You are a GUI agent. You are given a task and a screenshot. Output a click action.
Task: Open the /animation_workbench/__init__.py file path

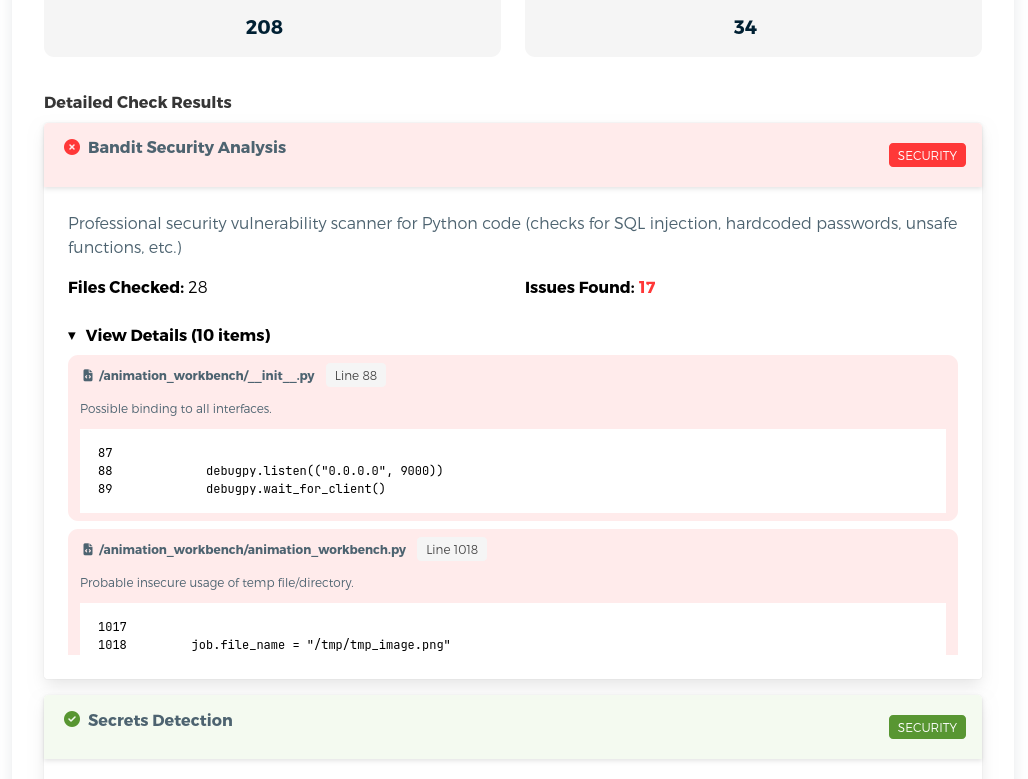pos(206,376)
